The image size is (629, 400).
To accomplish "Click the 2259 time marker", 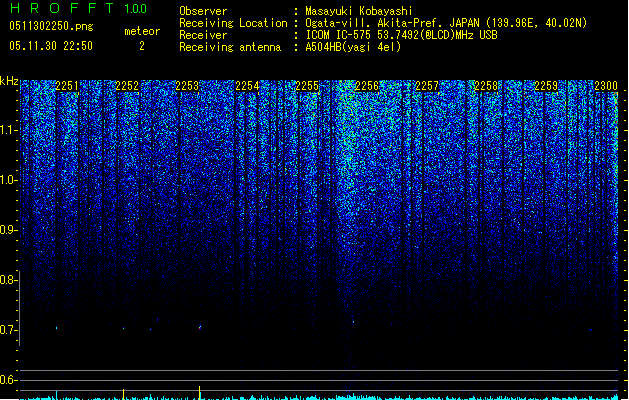I will point(546,86).
